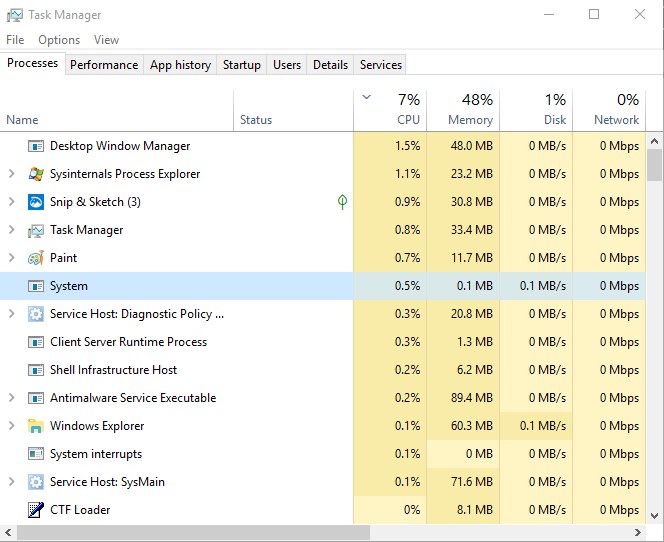Click the green leaf suspended status icon

click(343, 202)
